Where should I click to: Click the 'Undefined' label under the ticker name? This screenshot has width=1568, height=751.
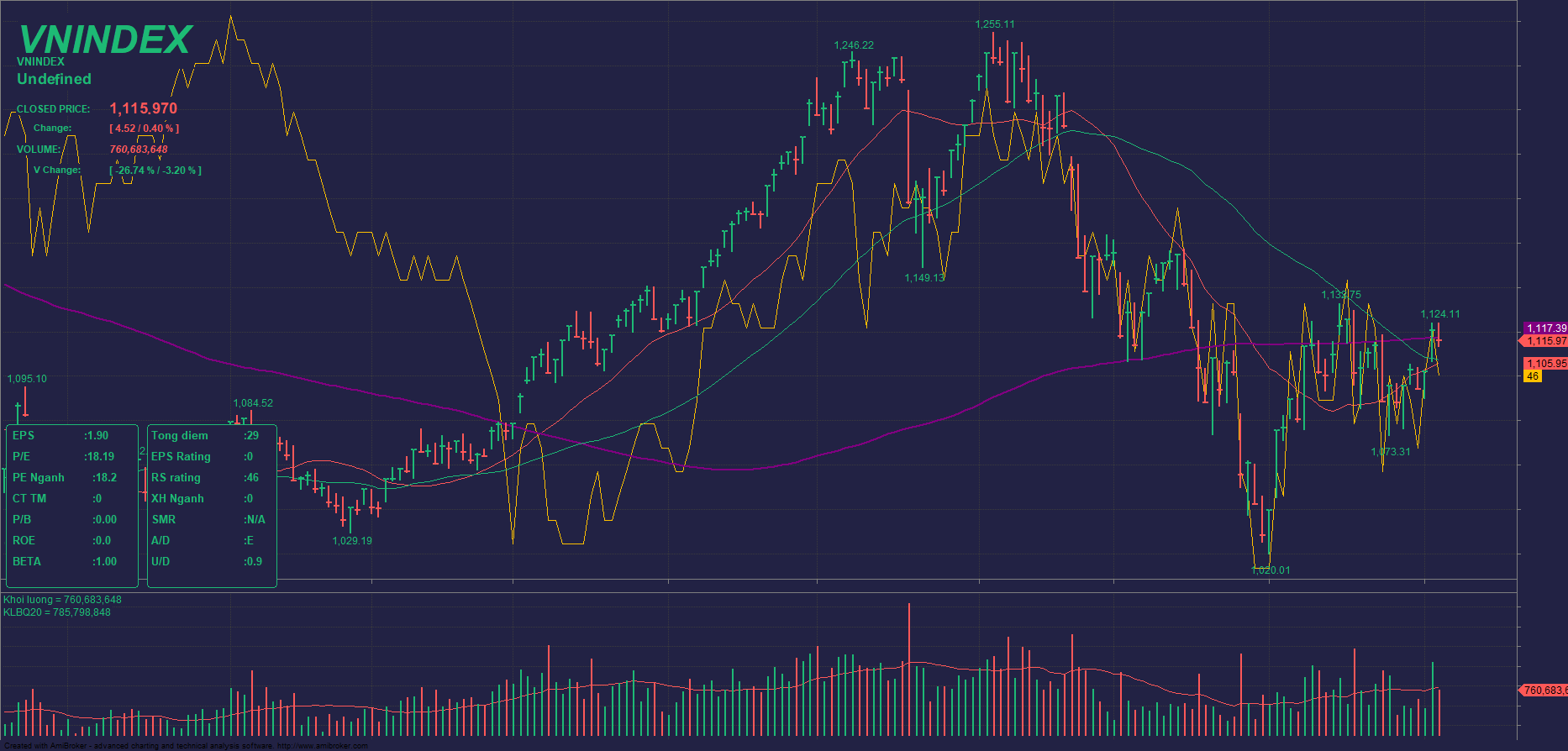pyautogui.click(x=54, y=79)
